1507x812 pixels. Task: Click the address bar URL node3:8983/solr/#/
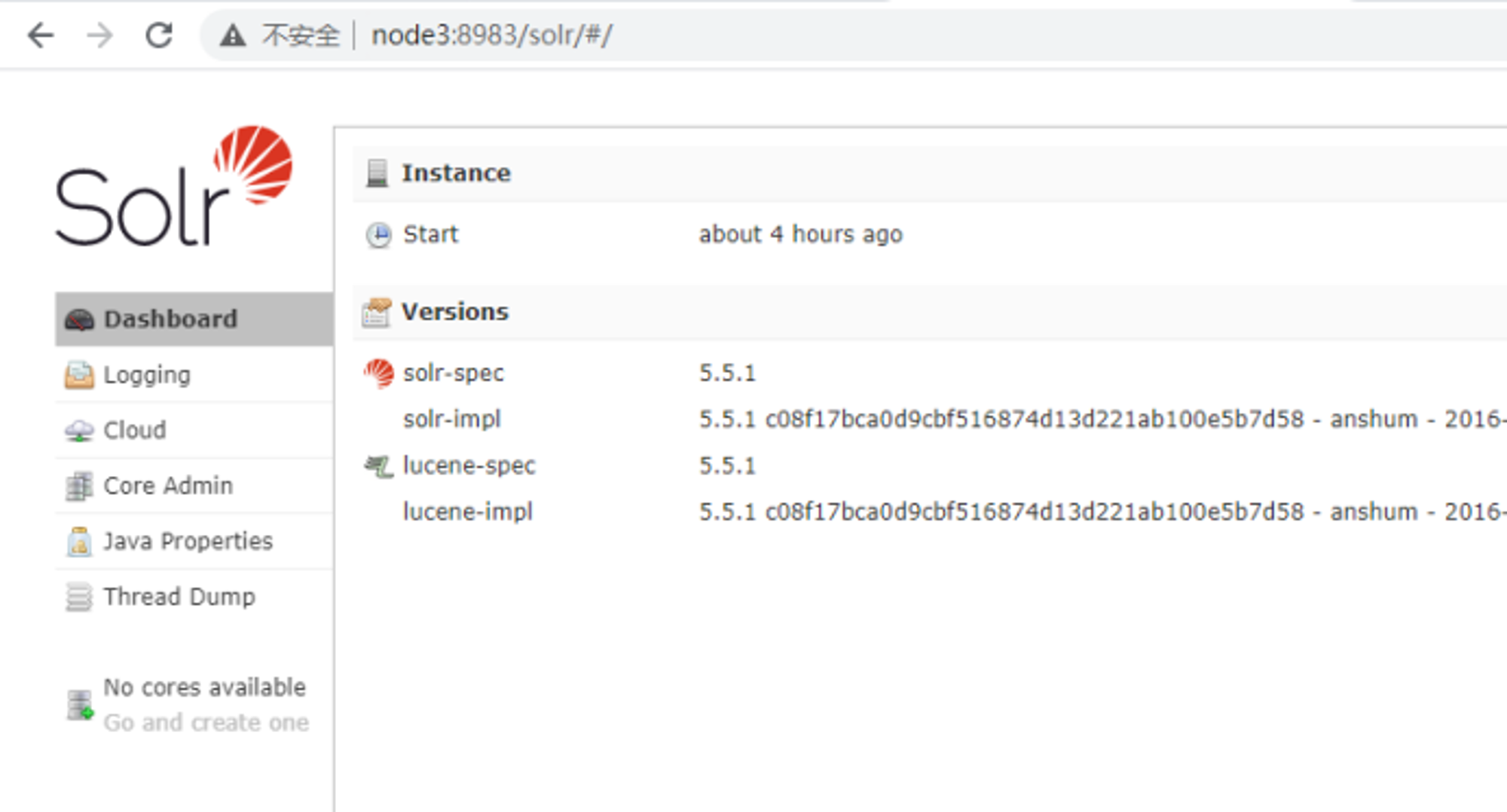(x=492, y=35)
